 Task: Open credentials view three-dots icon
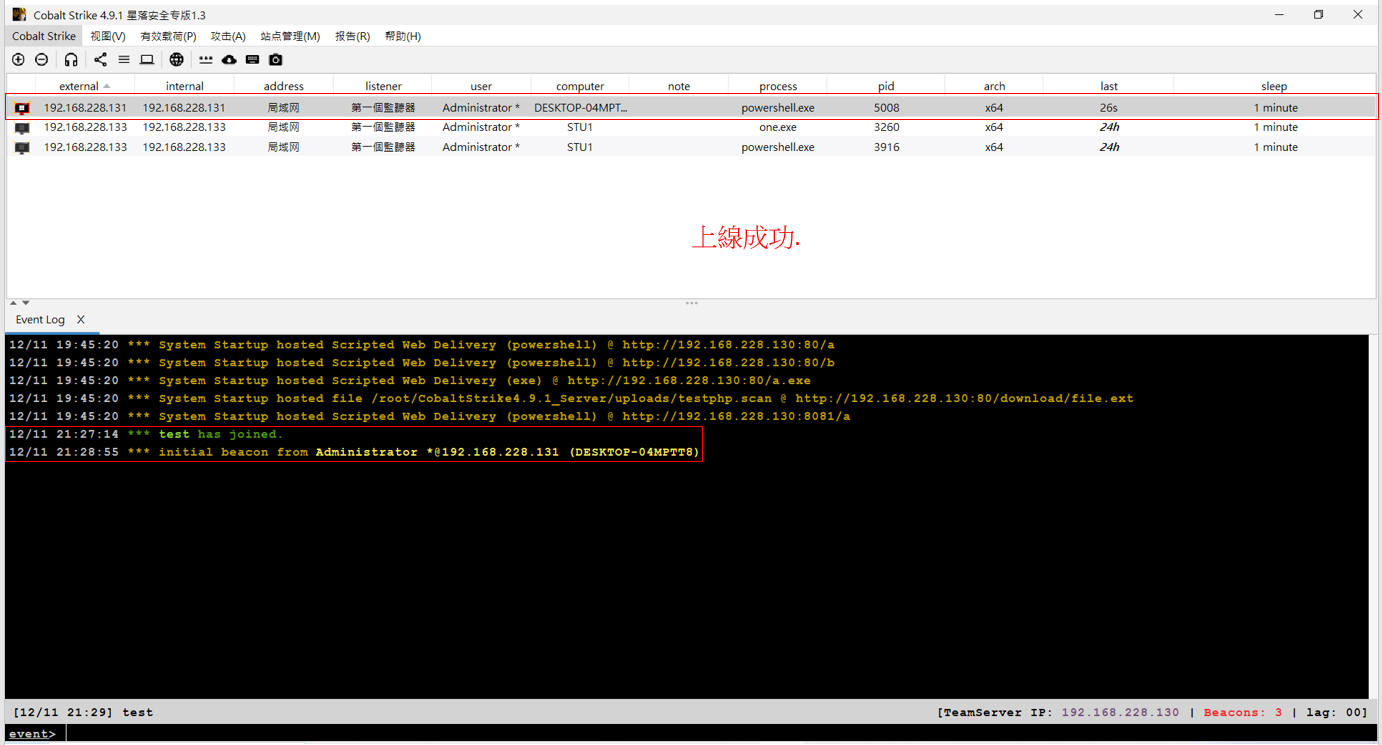point(206,60)
